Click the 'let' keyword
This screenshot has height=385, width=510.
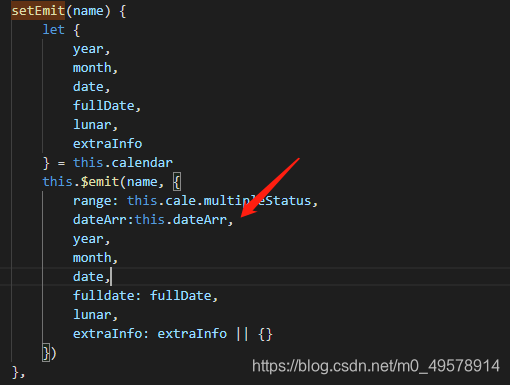[53, 30]
